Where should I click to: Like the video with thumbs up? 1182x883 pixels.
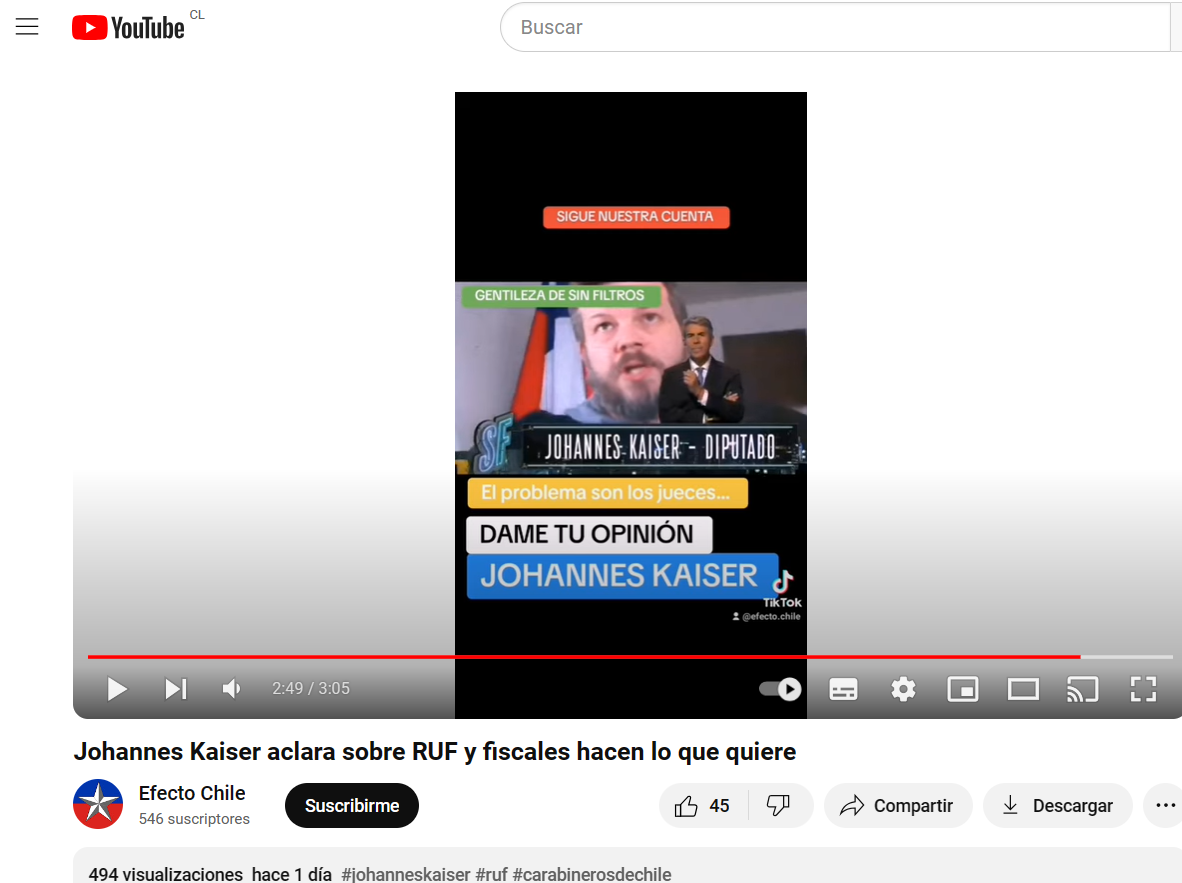[x=703, y=805]
